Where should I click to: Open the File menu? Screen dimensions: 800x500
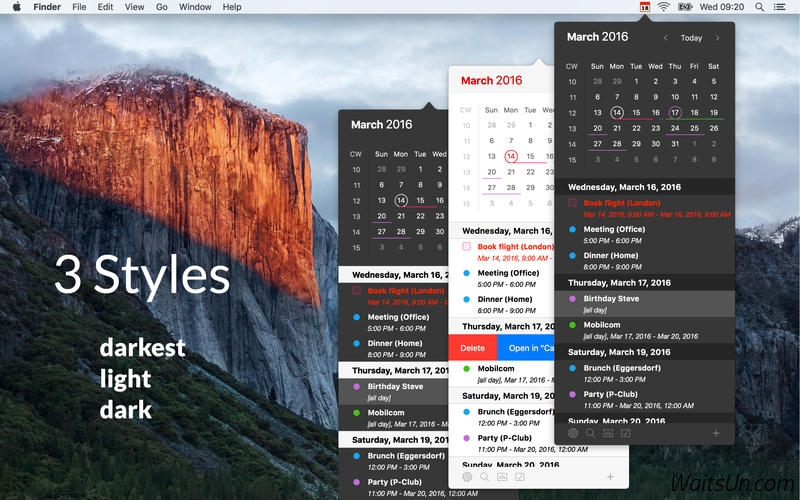pos(79,7)
